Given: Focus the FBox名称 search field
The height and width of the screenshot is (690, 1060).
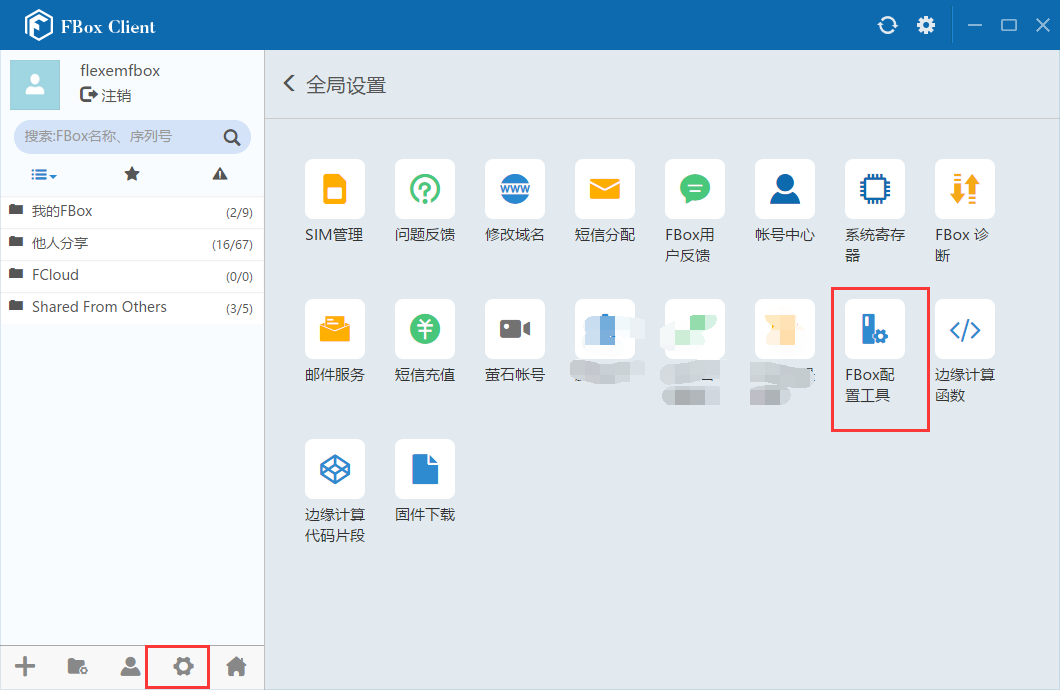Looking at the screenshot, I should click(132, 137).
